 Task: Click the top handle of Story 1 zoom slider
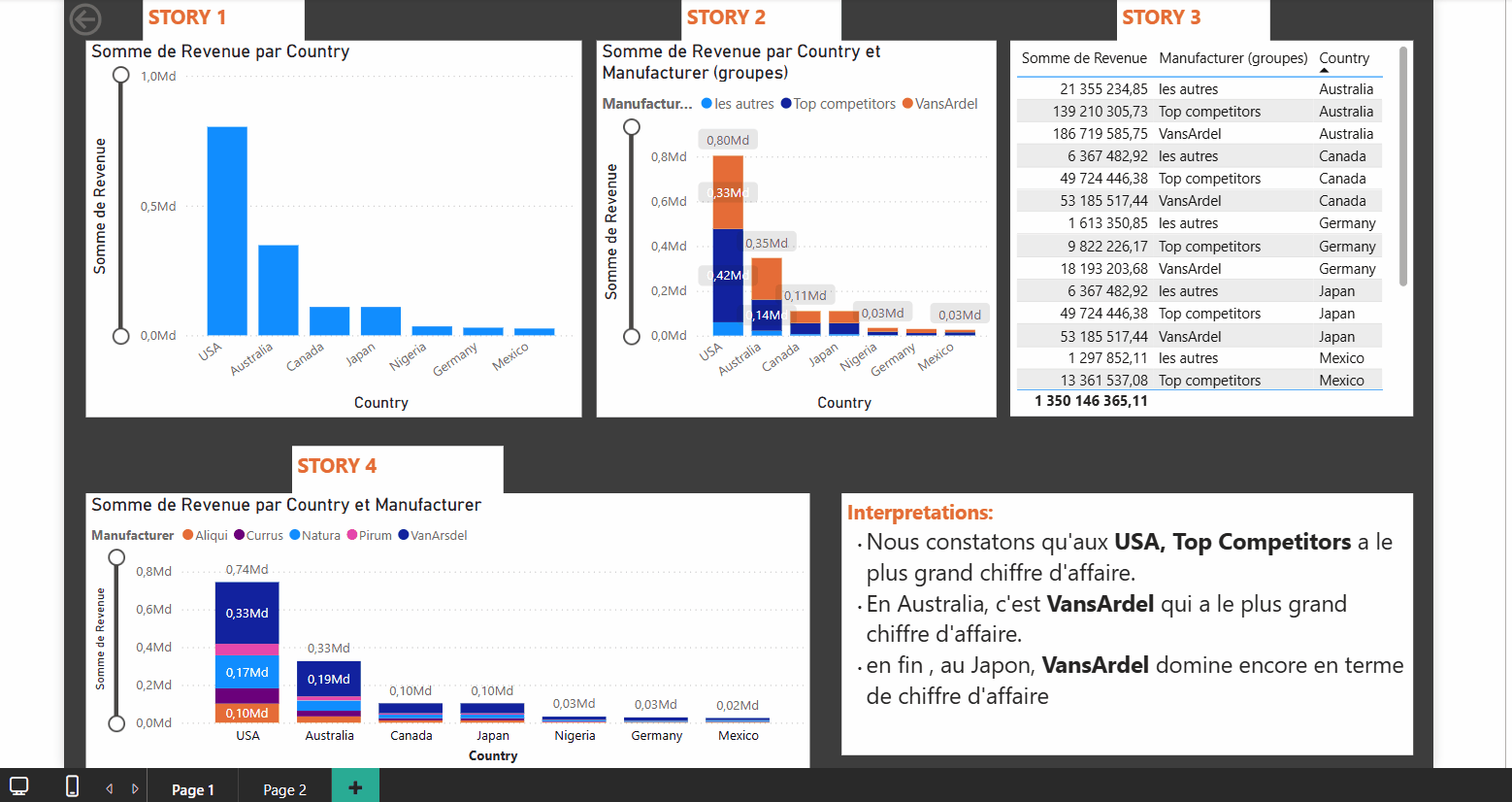tap(121, 76)
